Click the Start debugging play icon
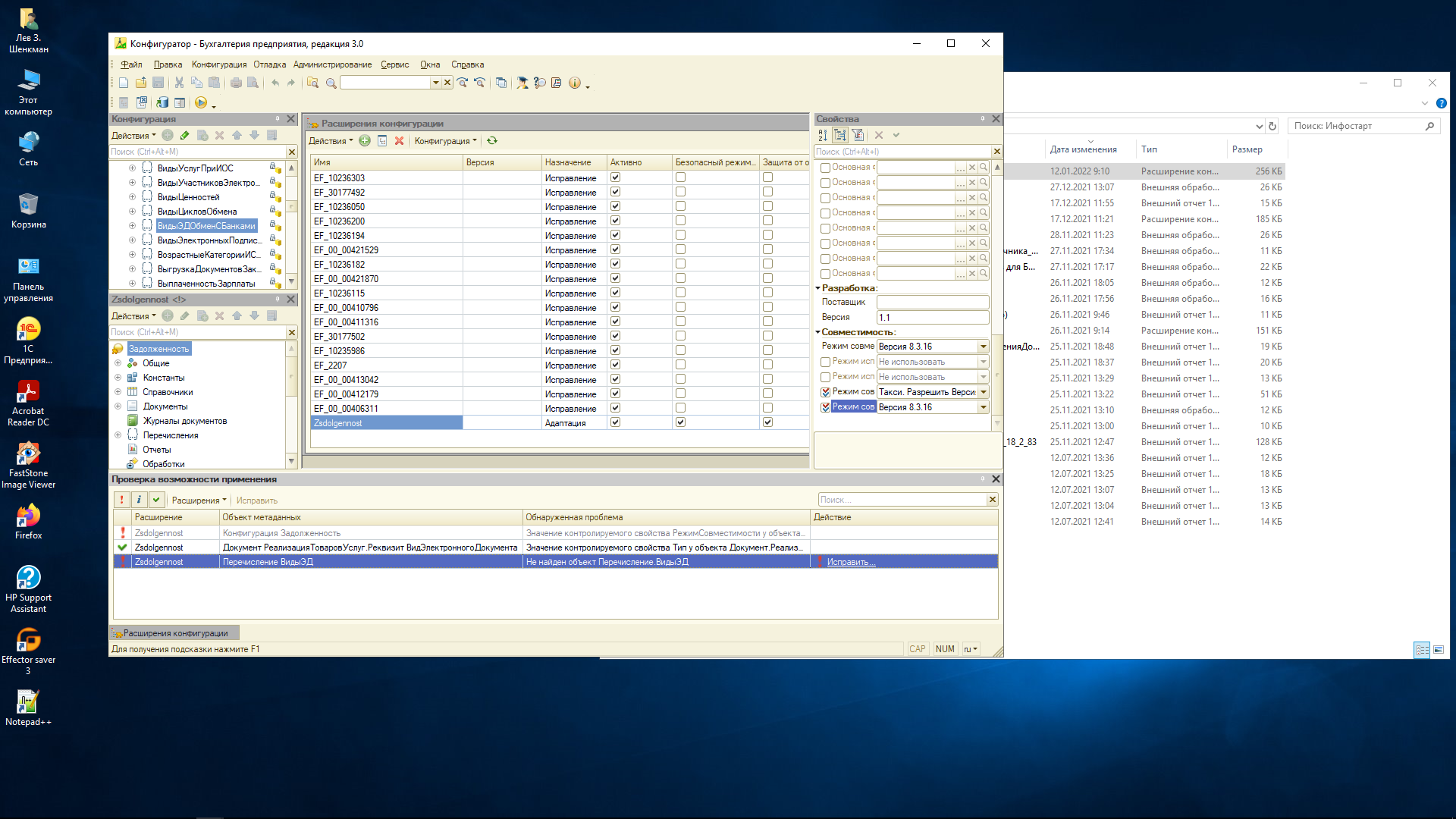1456x819 pixels. (201, 102)
